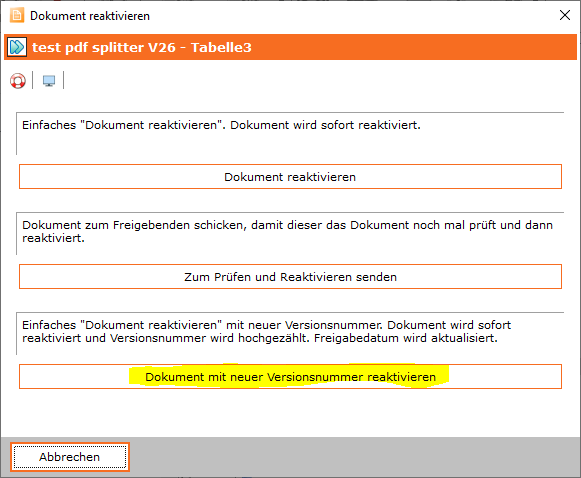The height and width of the screenshot is (478, 581).
Task: Click the "Dokument reaktivieren" button
Action: pos(290,177)
